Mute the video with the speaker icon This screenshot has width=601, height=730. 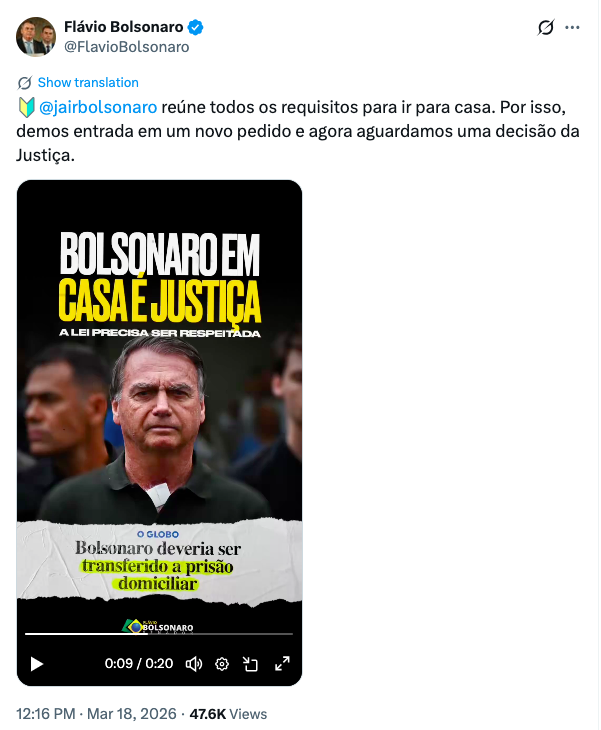[194, 664]
